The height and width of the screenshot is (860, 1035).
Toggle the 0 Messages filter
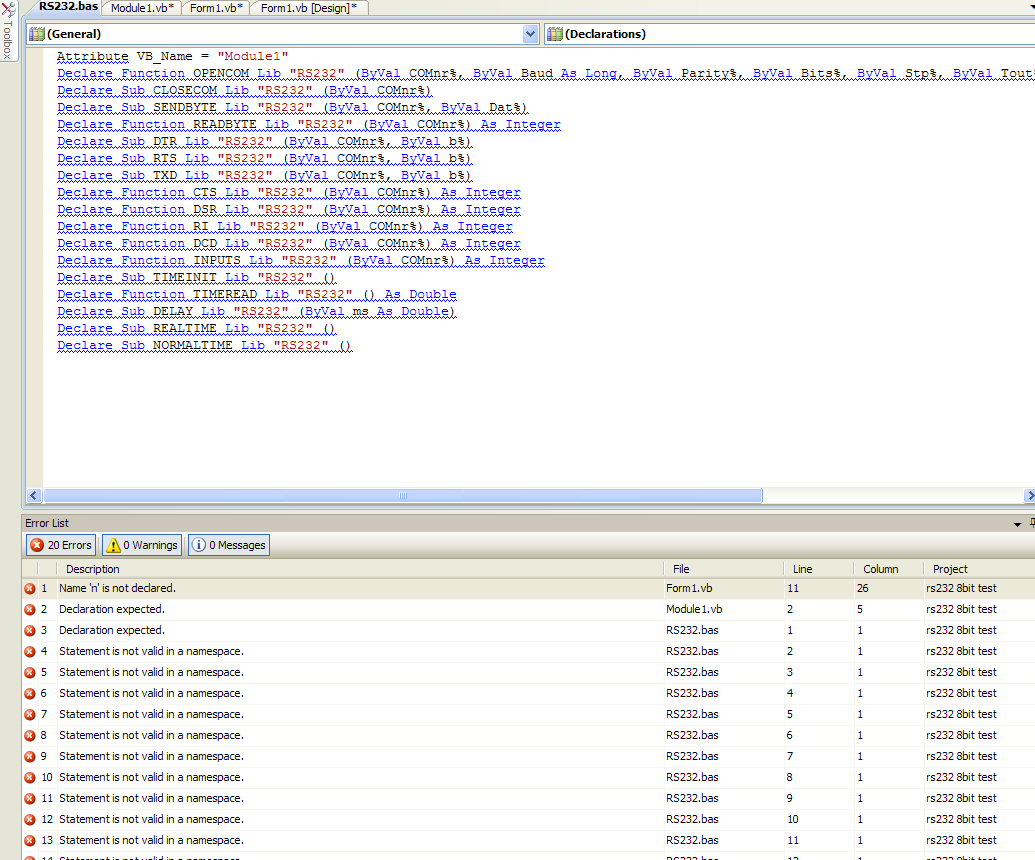click(x=228, y=545)
